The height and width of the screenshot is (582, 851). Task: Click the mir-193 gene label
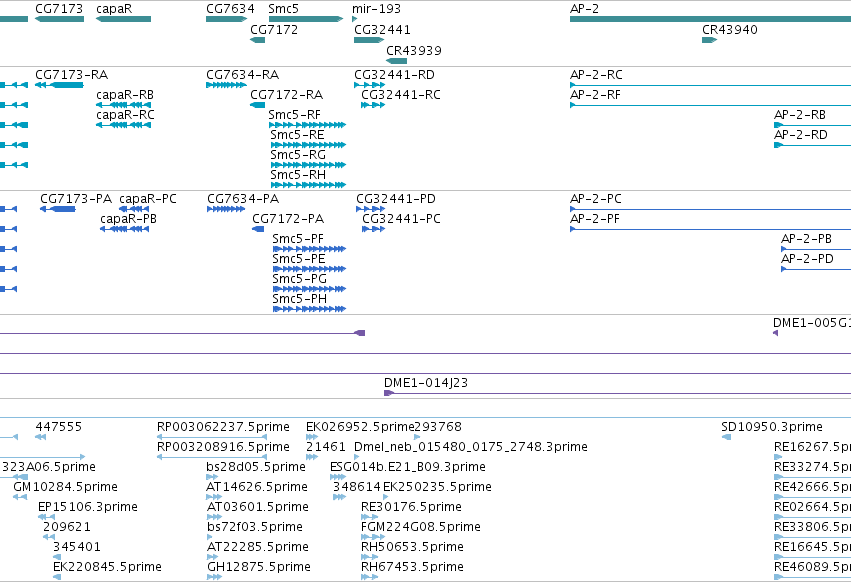pyautogui.click(x=376, y=9)
